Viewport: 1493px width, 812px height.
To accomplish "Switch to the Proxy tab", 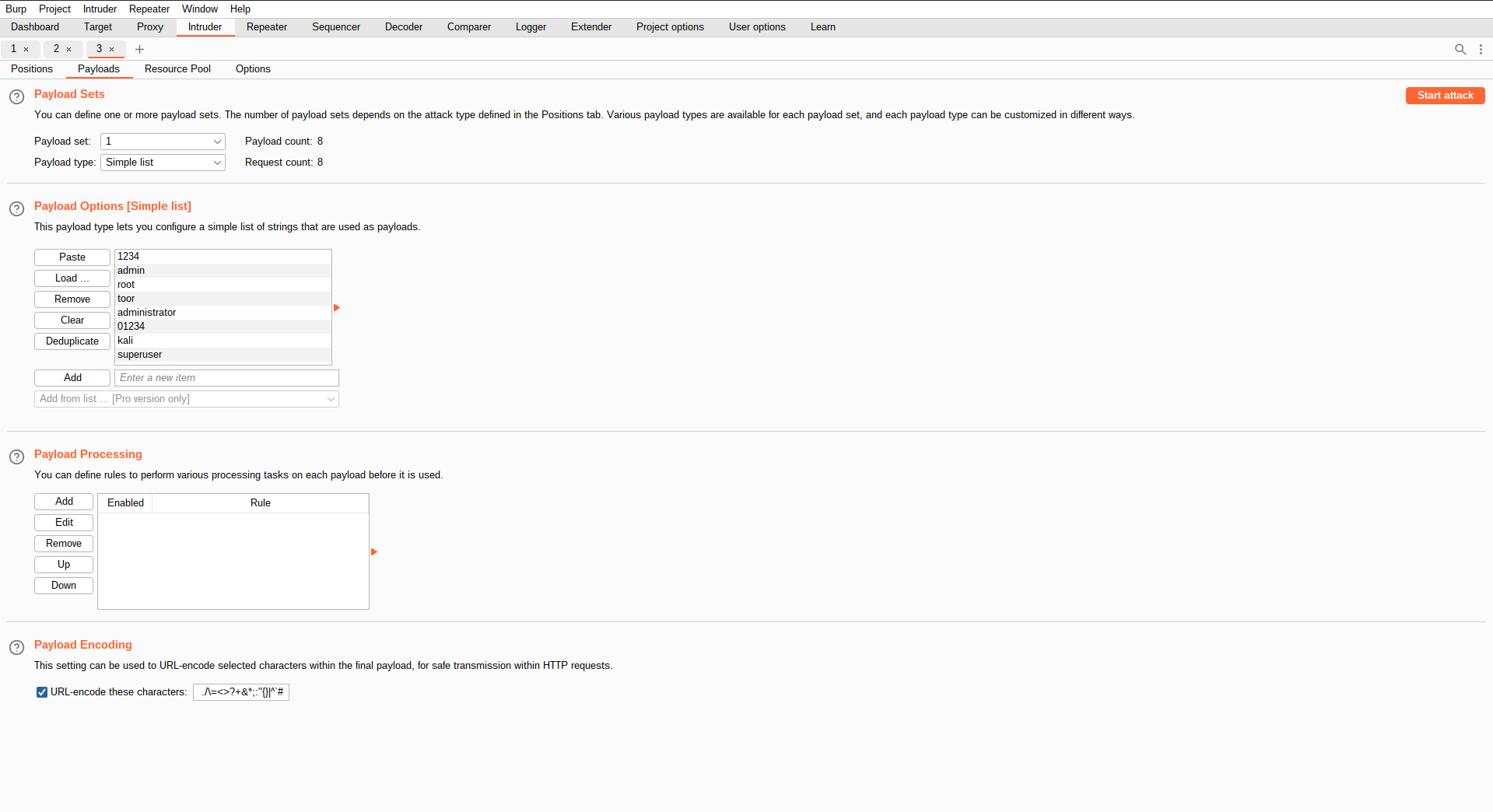I will click(x=150, y=27).
